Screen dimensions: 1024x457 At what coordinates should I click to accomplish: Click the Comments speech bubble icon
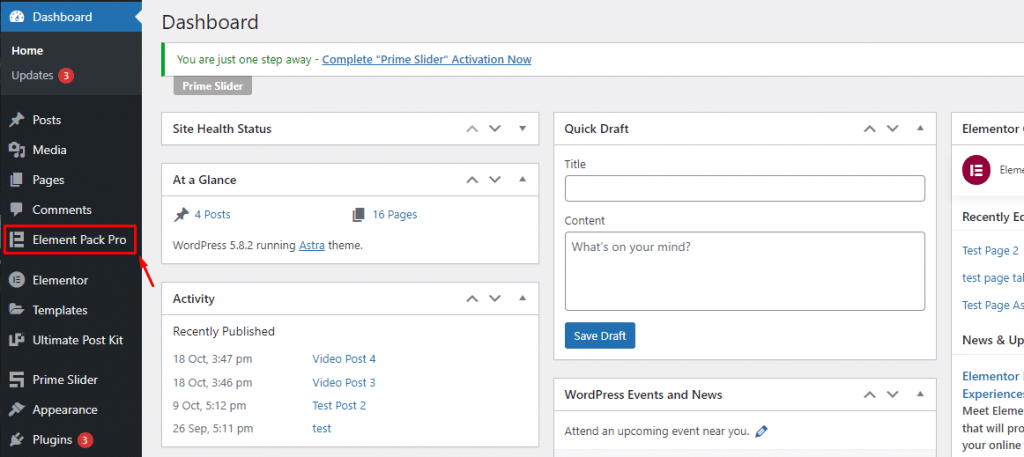[17, 210]
